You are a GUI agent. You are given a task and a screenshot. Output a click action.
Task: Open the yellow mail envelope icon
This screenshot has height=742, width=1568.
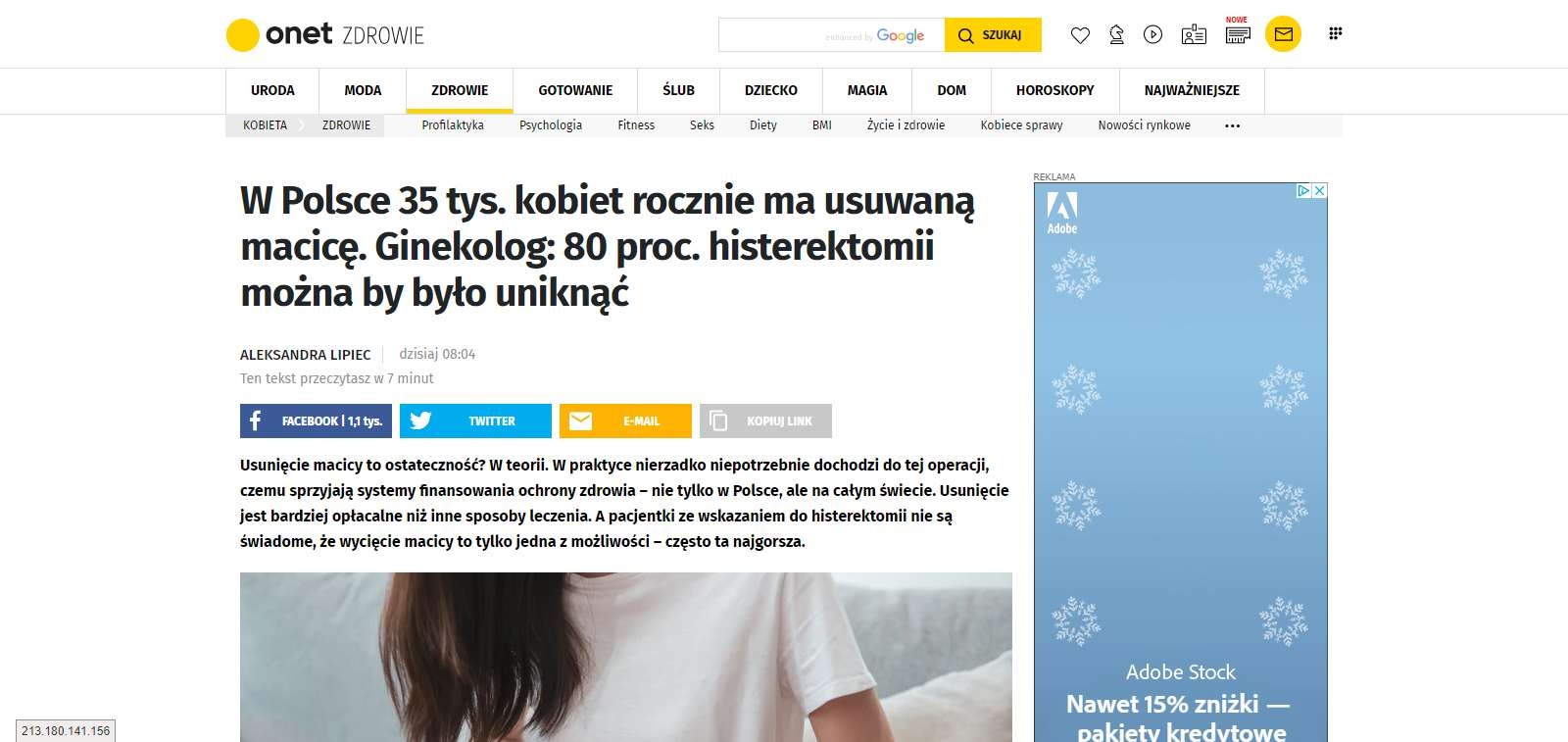tap(1283, 34)
